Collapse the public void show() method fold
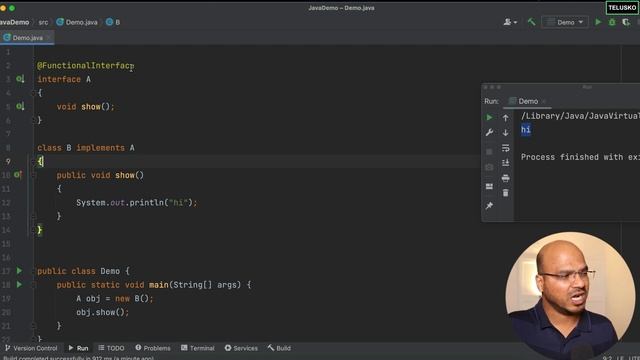 (34, 175)
